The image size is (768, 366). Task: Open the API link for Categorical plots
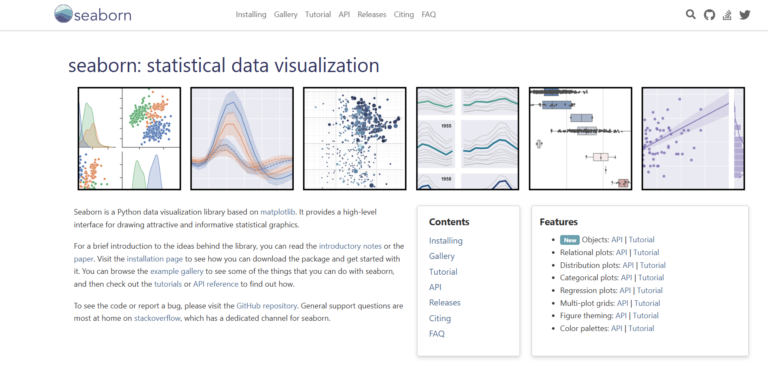pyautogui.click(x=626, y=278)
